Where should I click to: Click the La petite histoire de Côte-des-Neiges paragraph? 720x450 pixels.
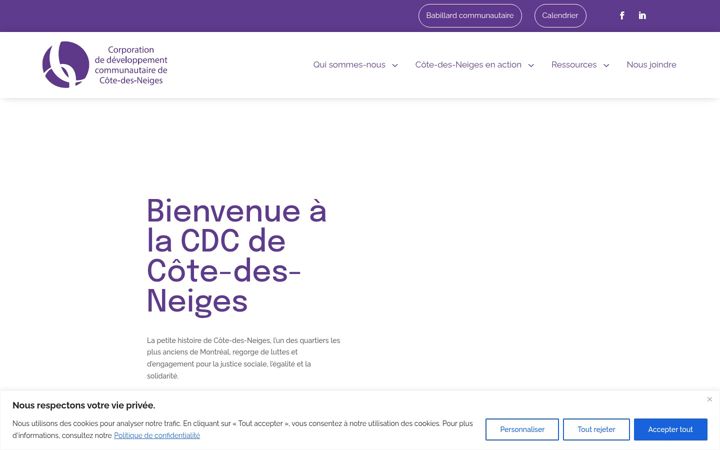point(243,358)
